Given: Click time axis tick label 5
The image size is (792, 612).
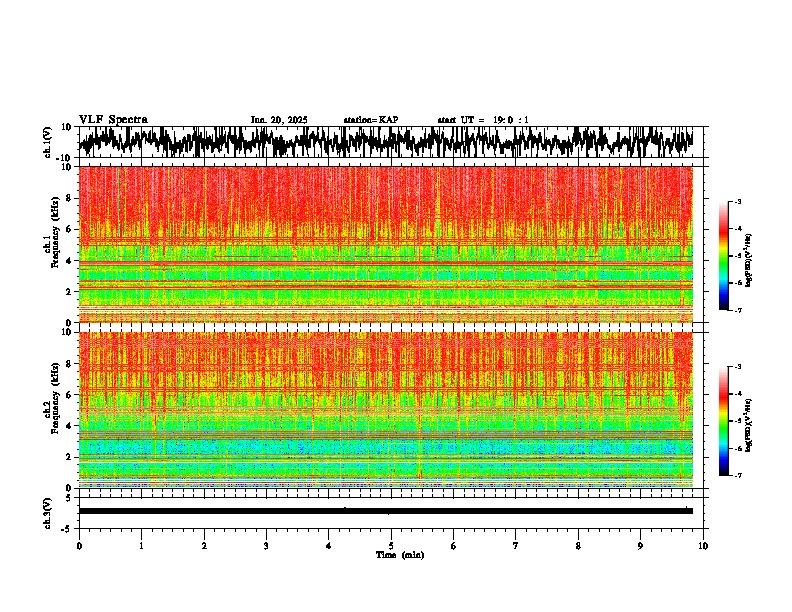Looking at the screenshot, I should (x=391, y=546).
